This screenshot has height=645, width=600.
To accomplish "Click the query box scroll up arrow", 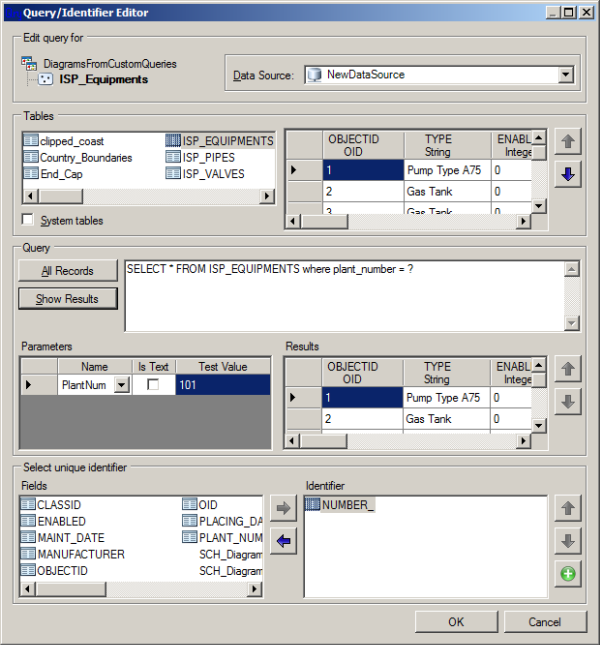I will coord(572,269).
